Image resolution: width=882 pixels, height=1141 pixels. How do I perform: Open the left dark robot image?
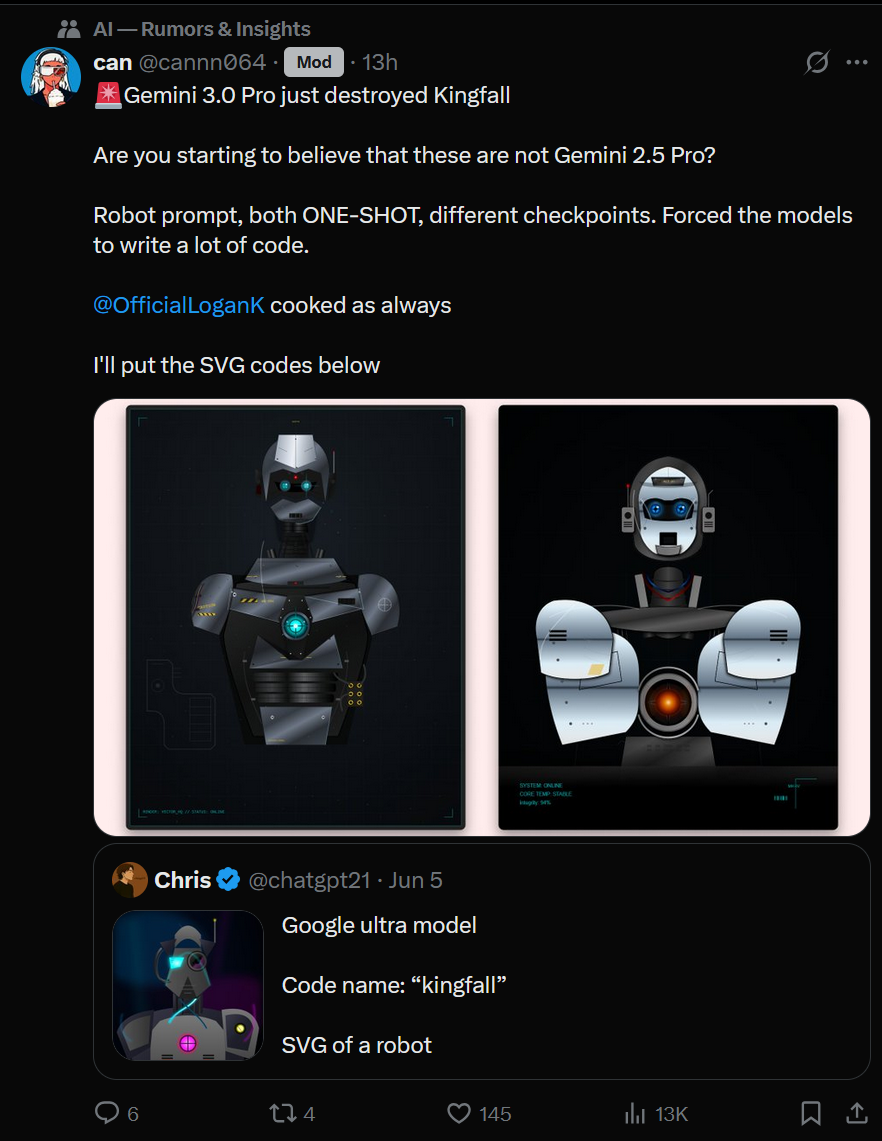point(295,617)
